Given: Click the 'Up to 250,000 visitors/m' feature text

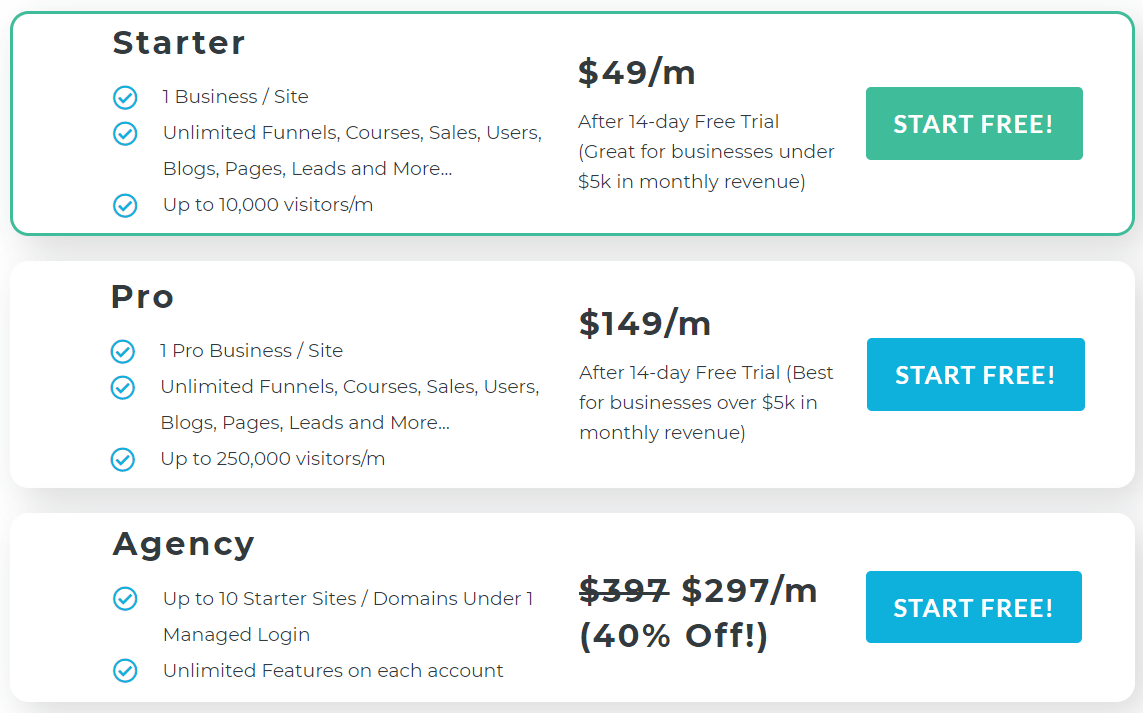Looking at the screenshot, I should pyautogui.click(x=272, y=459).
